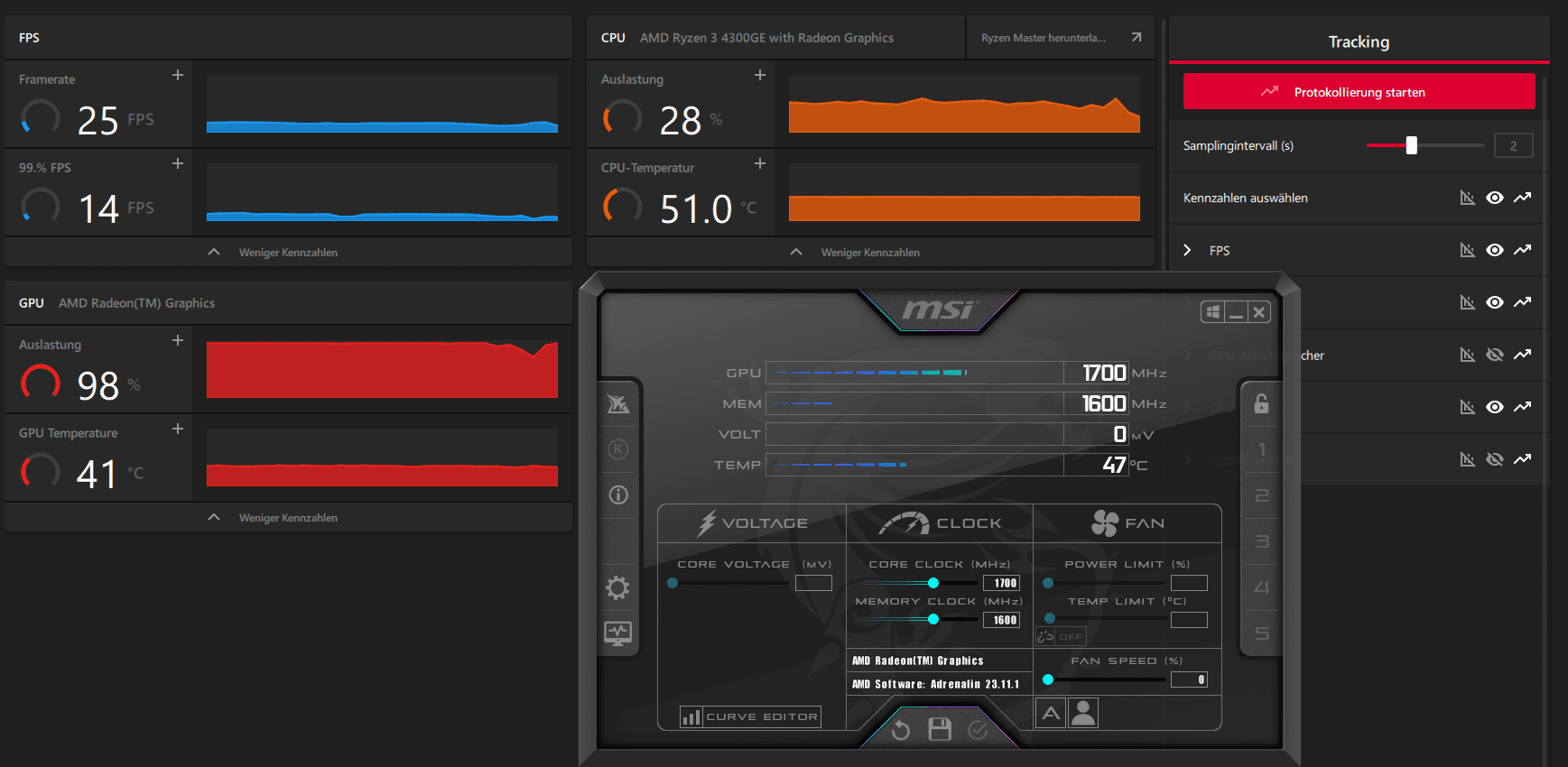Click the unit ruler icon for Kennzahlen auswählen
The height and width of the screenshot is (767, 1568).
coord(1468,198)
